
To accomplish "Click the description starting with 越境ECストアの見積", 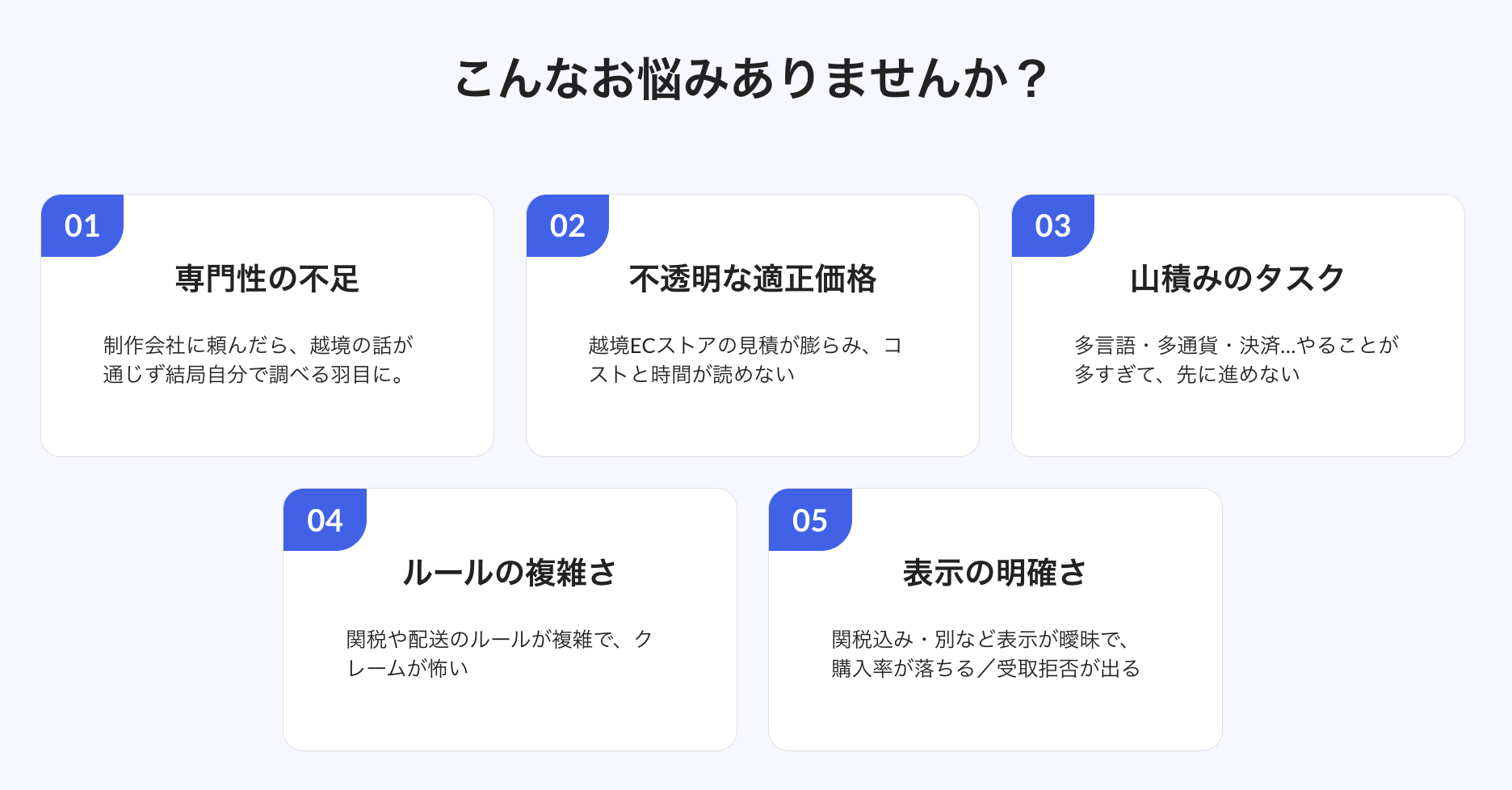I will pyautogui.click(x=745, y=359).
